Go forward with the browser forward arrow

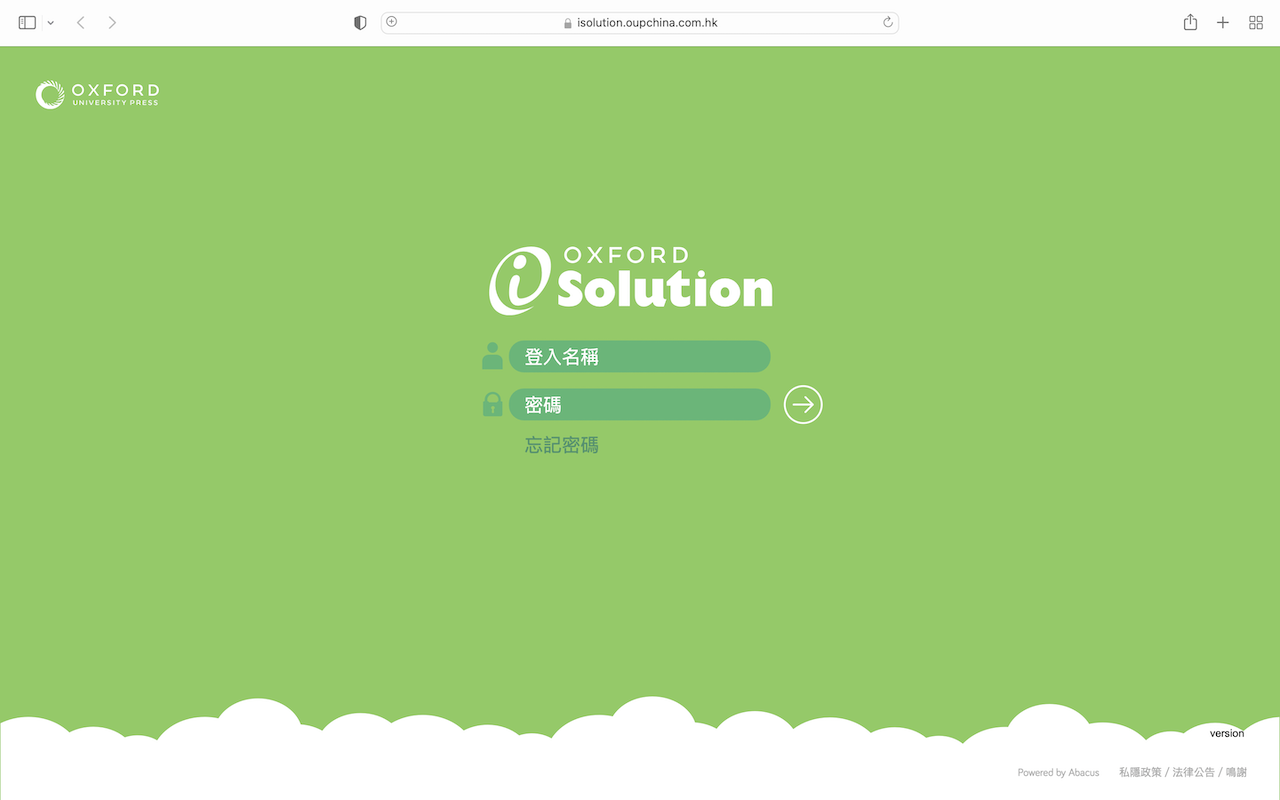point(112,22)
